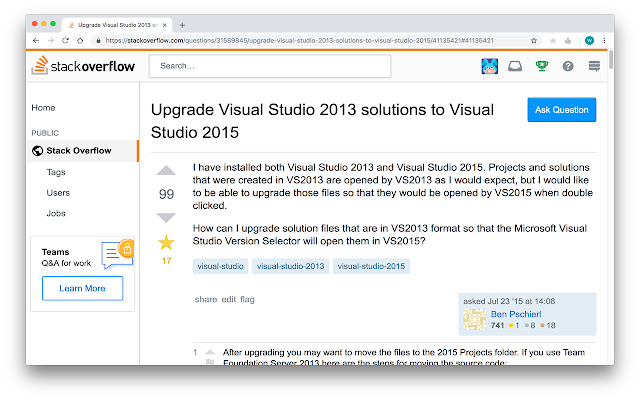This screenshot has height=400, width=640.
Task: Bookmark this page with the star
Action: coord(533,40)
